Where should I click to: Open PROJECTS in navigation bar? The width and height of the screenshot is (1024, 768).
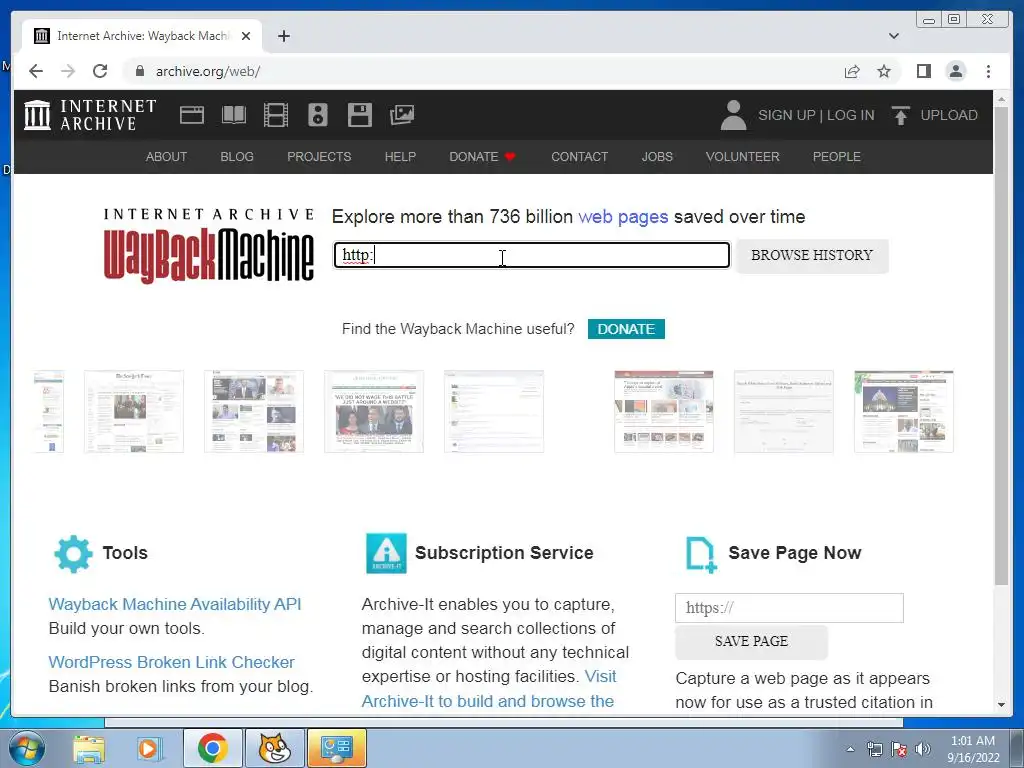(319, 157)
